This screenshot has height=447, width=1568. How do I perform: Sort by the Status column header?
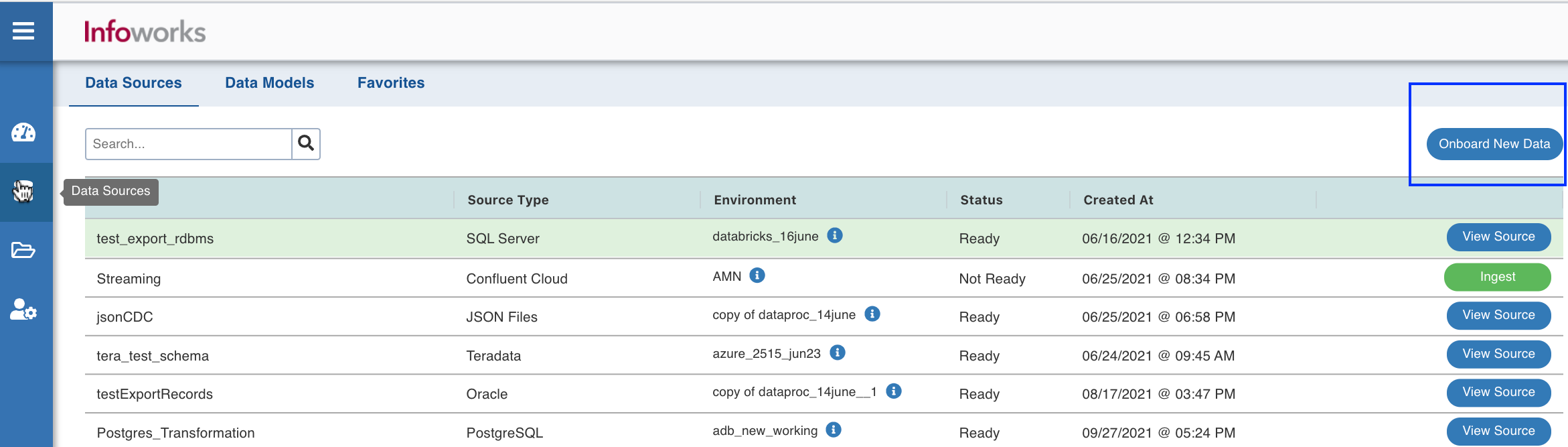pyautogui.click(x=982, y=200)
